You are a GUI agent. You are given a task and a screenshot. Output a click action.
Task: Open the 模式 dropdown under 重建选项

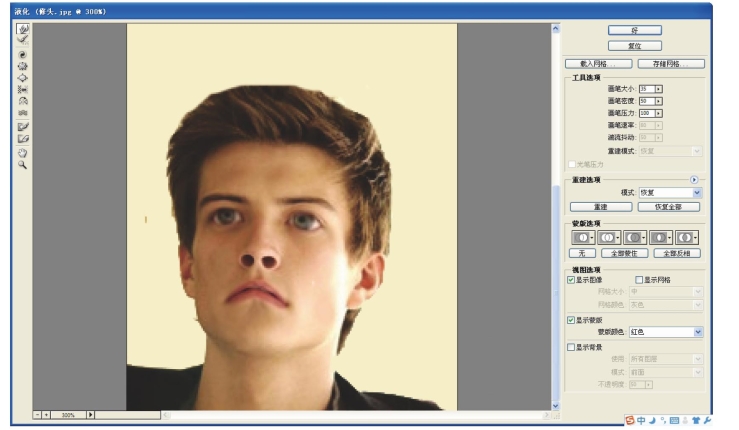point(670,193)
